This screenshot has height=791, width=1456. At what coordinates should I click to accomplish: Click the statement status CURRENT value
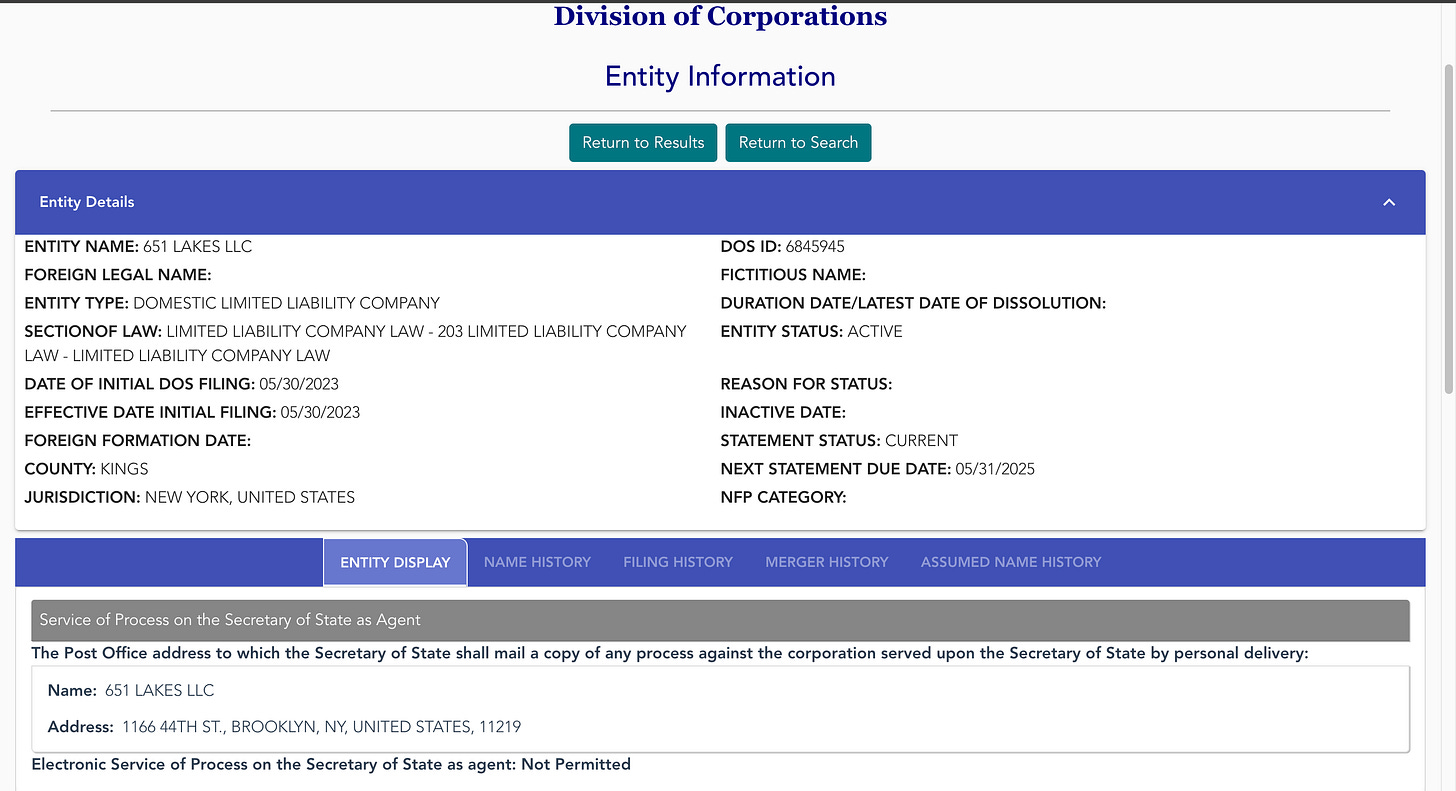click(x=921, y=440)
